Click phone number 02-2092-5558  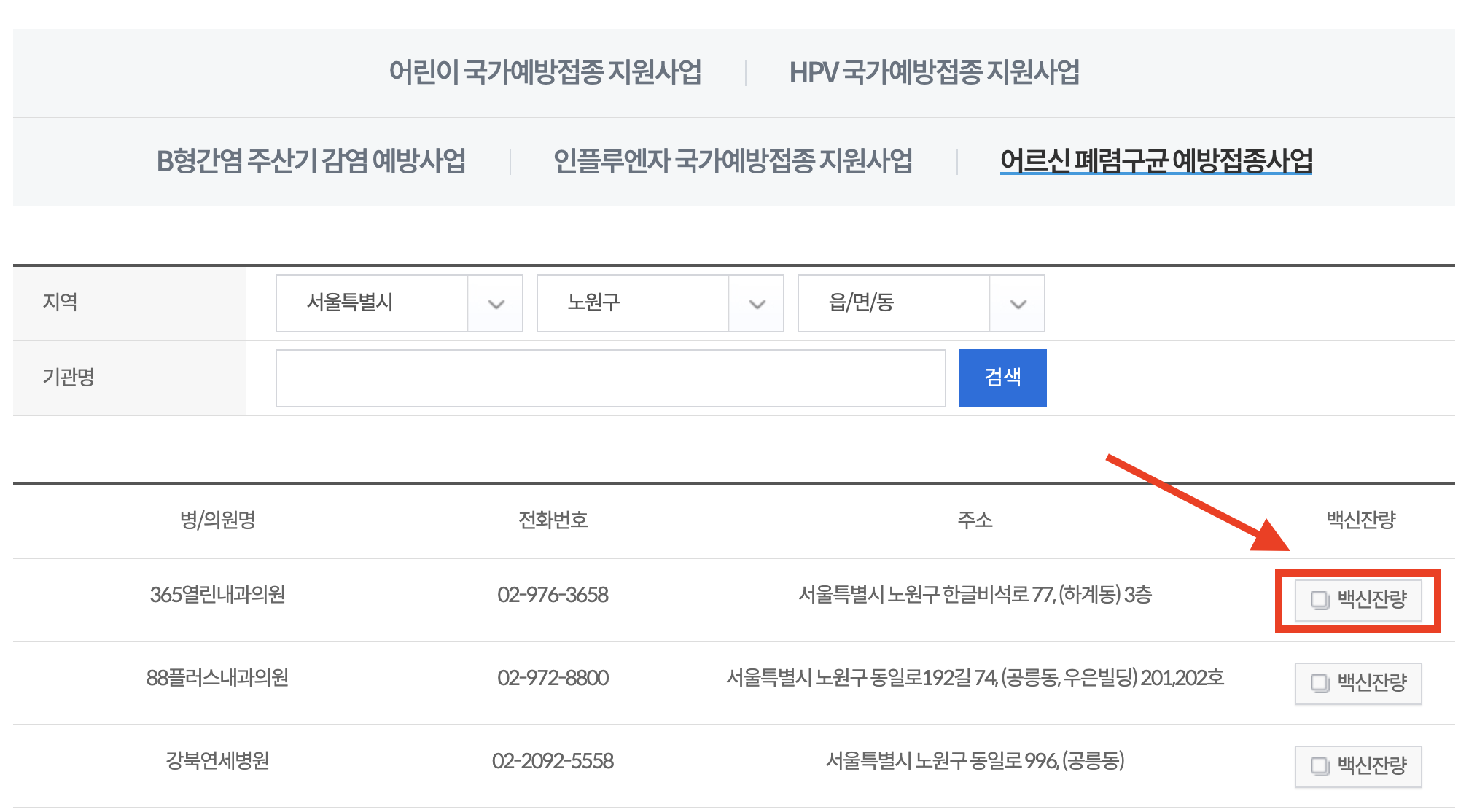coord(553,761)
